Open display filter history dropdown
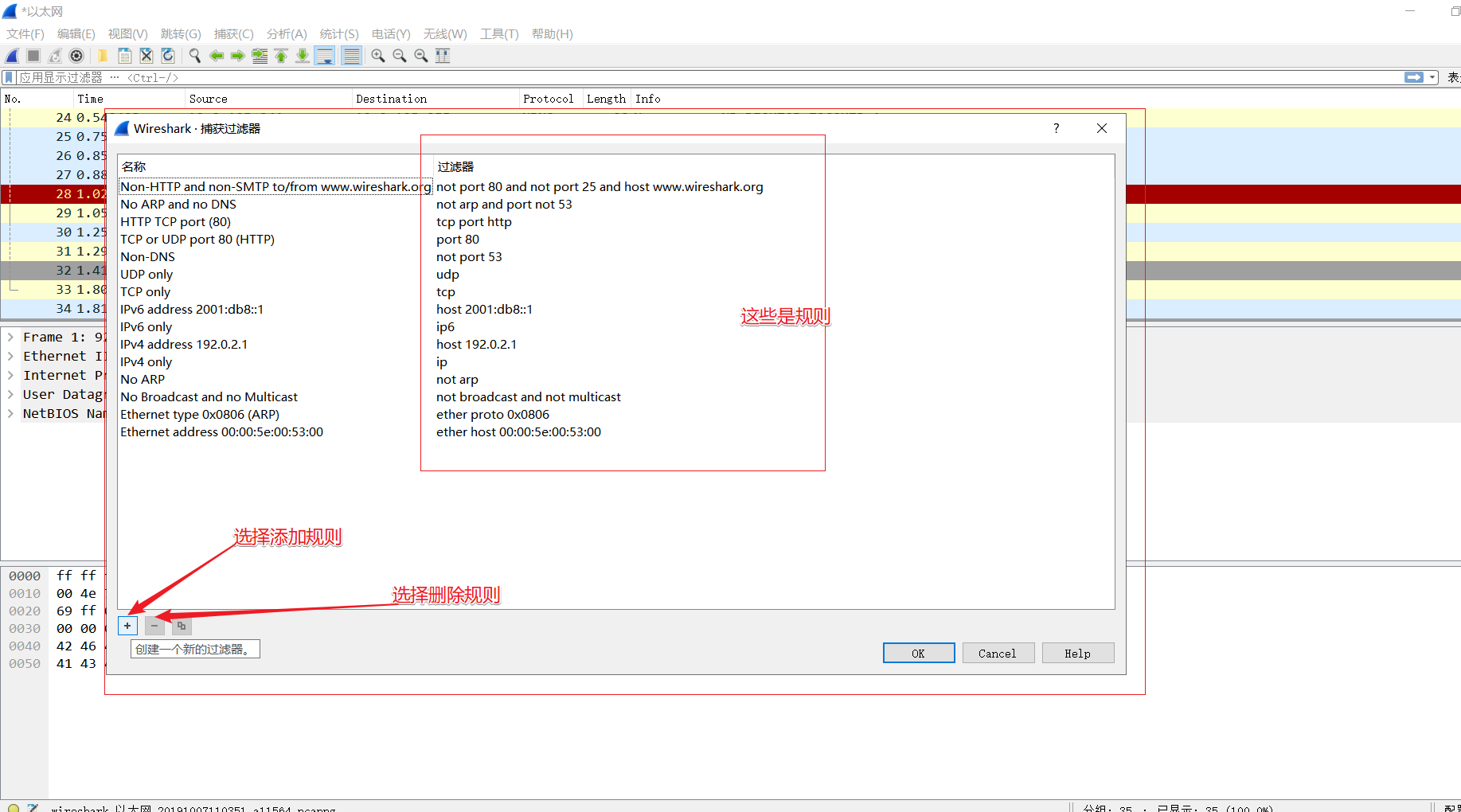Viewport: 1461px width, 812px height. tap(1432, 77)
